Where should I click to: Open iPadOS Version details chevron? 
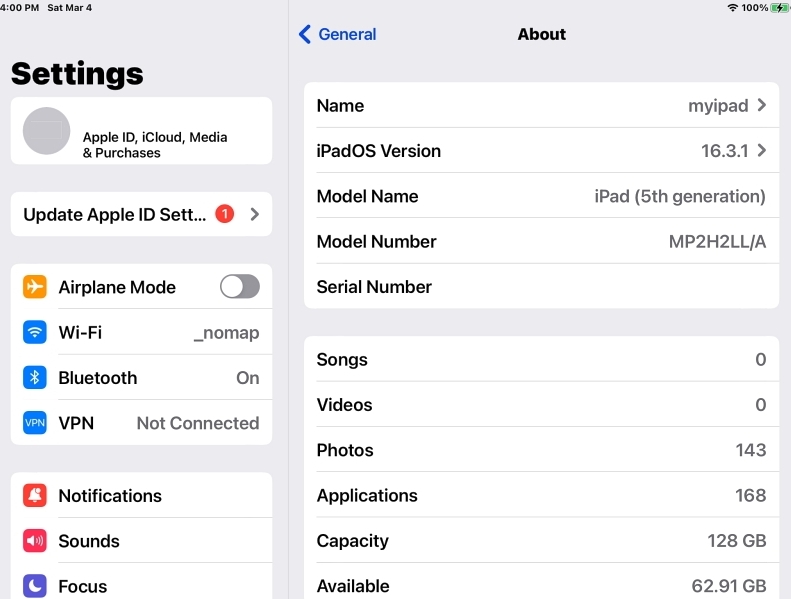tap(762, 150)
